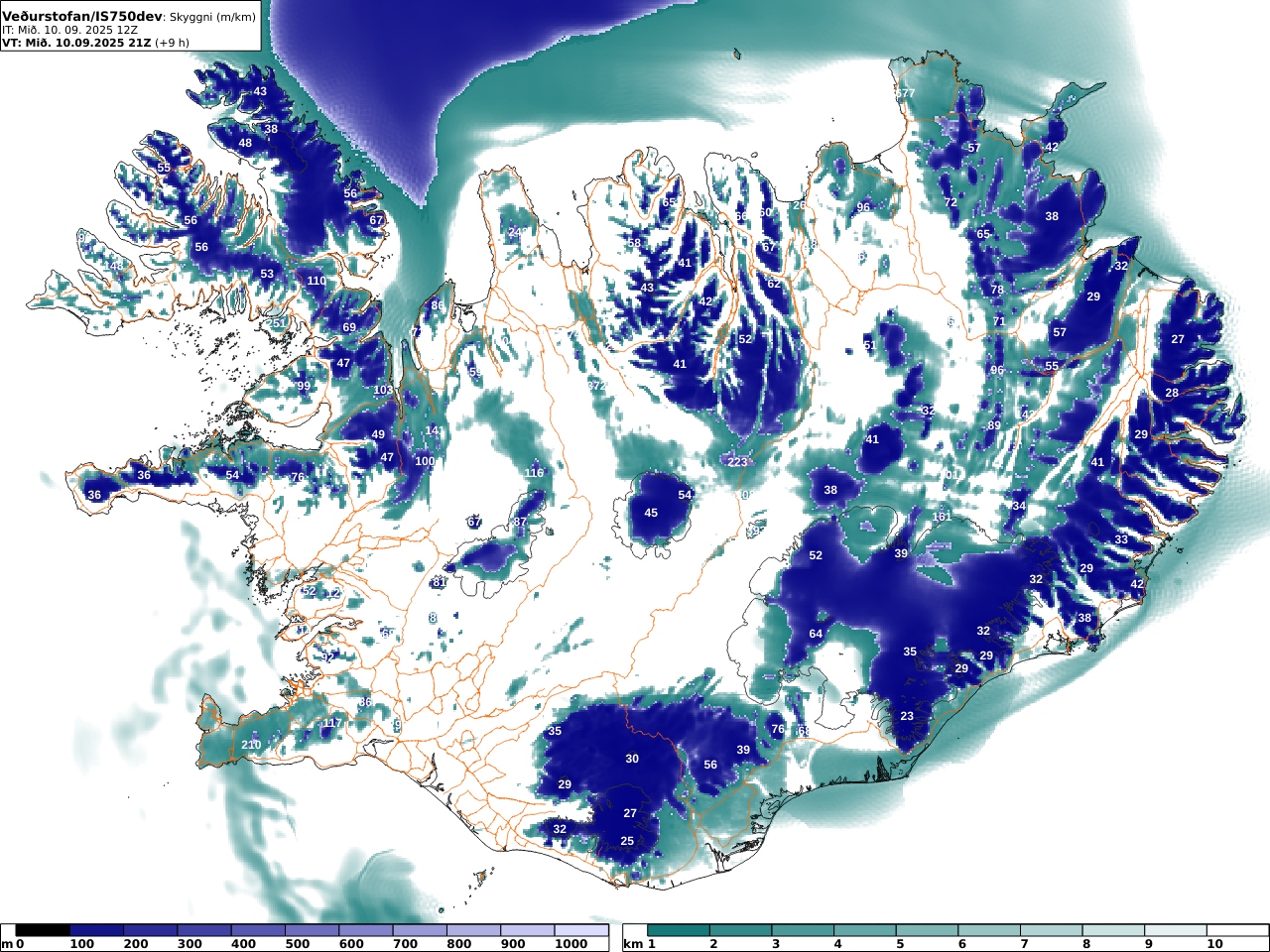Click the 700 tick label in the metre legend

pyautogui.click(x=405, y=944)
